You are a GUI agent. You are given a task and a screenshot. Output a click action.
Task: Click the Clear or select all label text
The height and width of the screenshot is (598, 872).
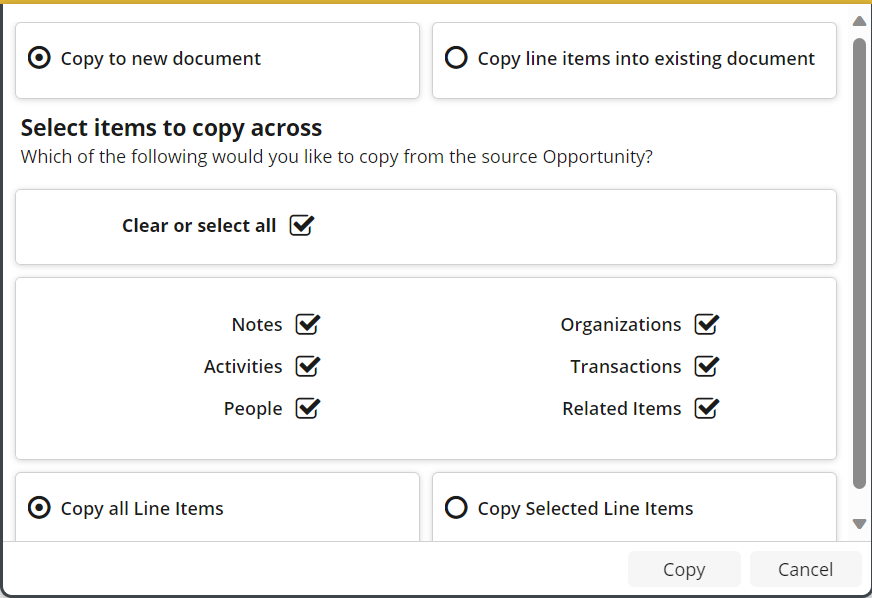(x=198, y=226)
